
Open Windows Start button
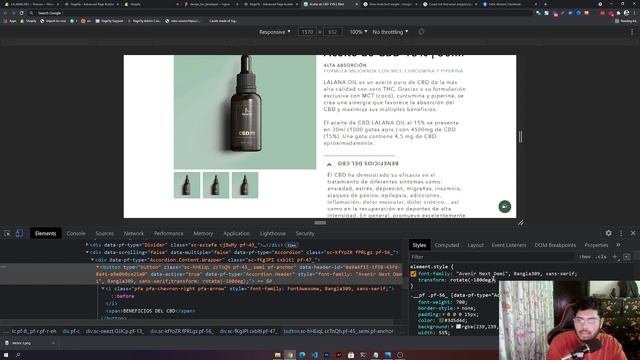(x=6, y=355)
